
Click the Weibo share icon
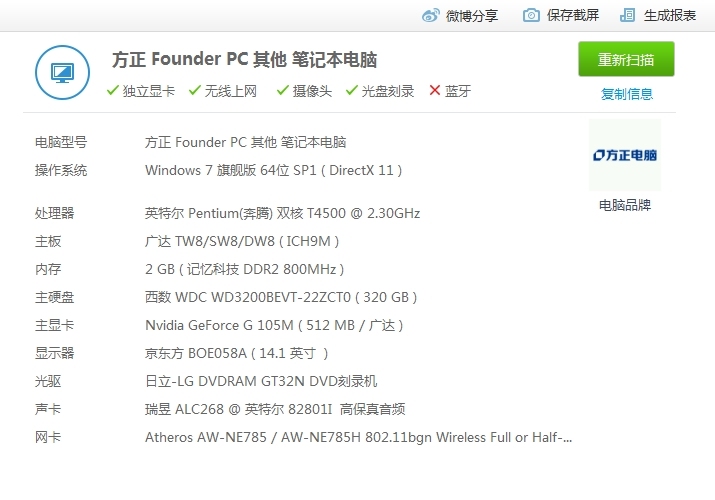click(430, 15)
